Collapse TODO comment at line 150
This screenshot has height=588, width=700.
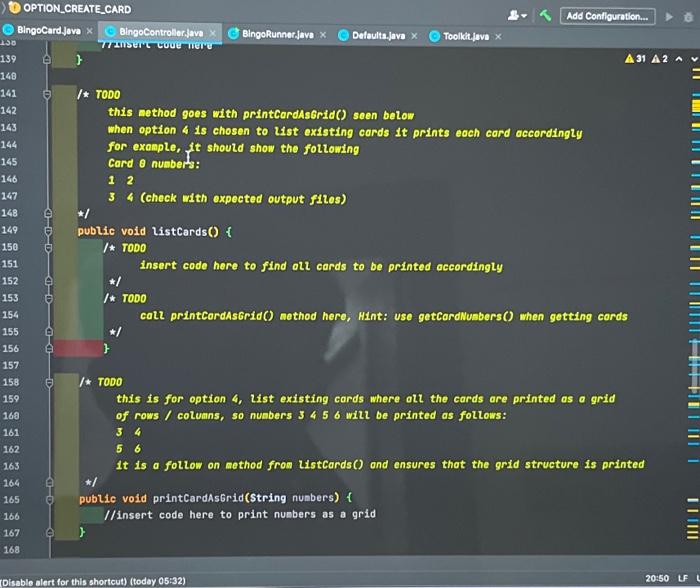(x=48, y=248)
